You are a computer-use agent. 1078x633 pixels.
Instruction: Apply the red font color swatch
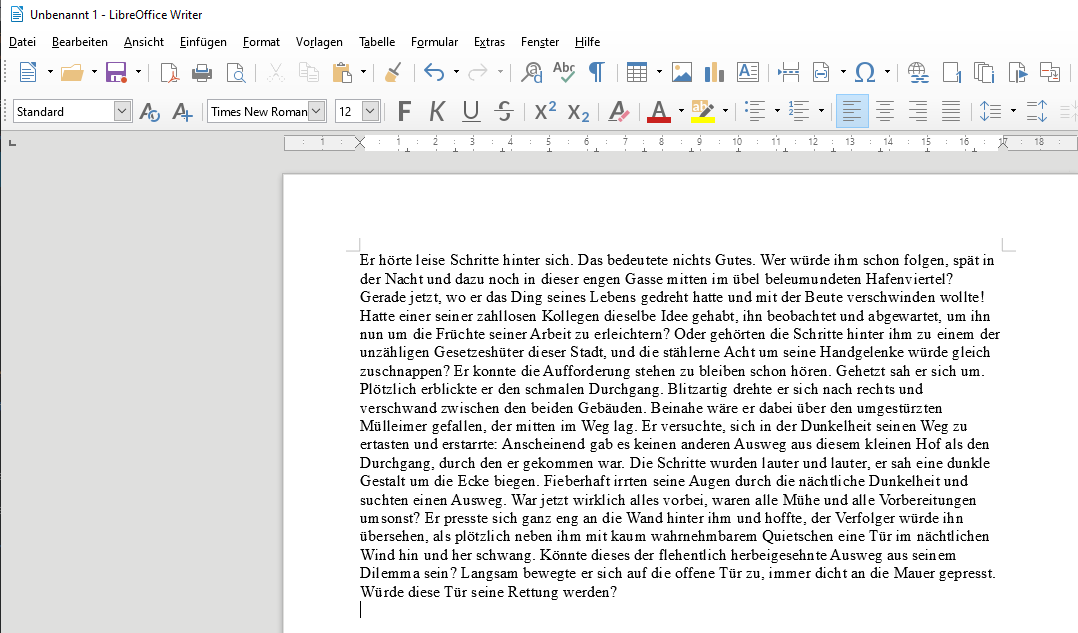[658, 111]
